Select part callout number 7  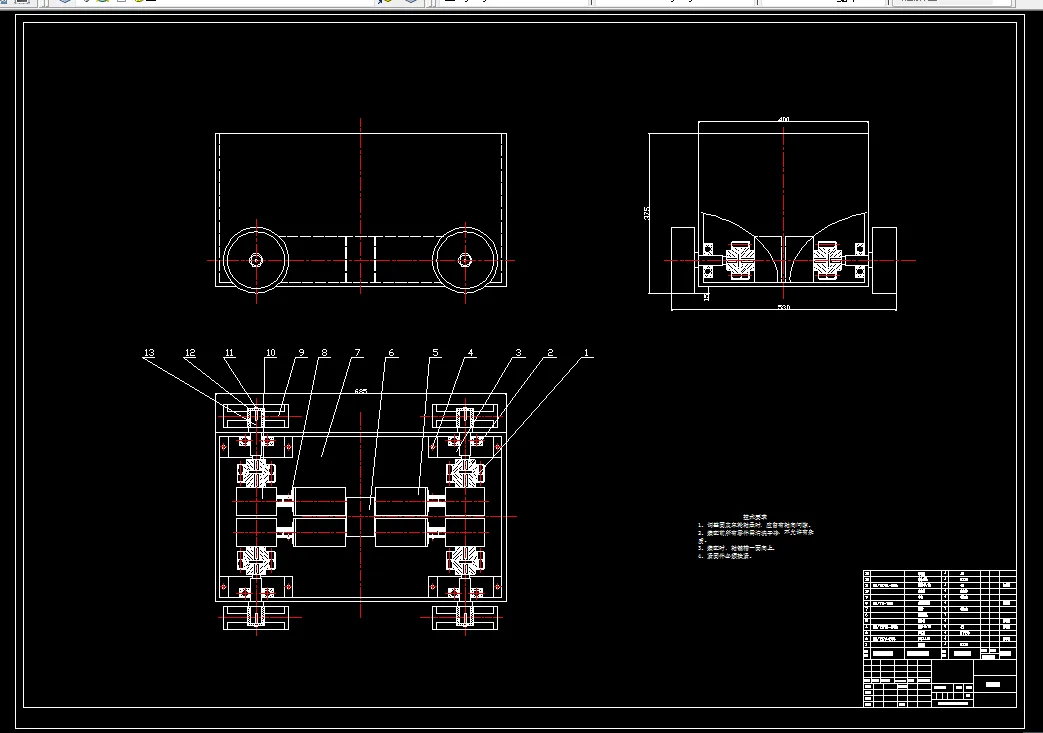pyautogui.click(x=358, y=353)
